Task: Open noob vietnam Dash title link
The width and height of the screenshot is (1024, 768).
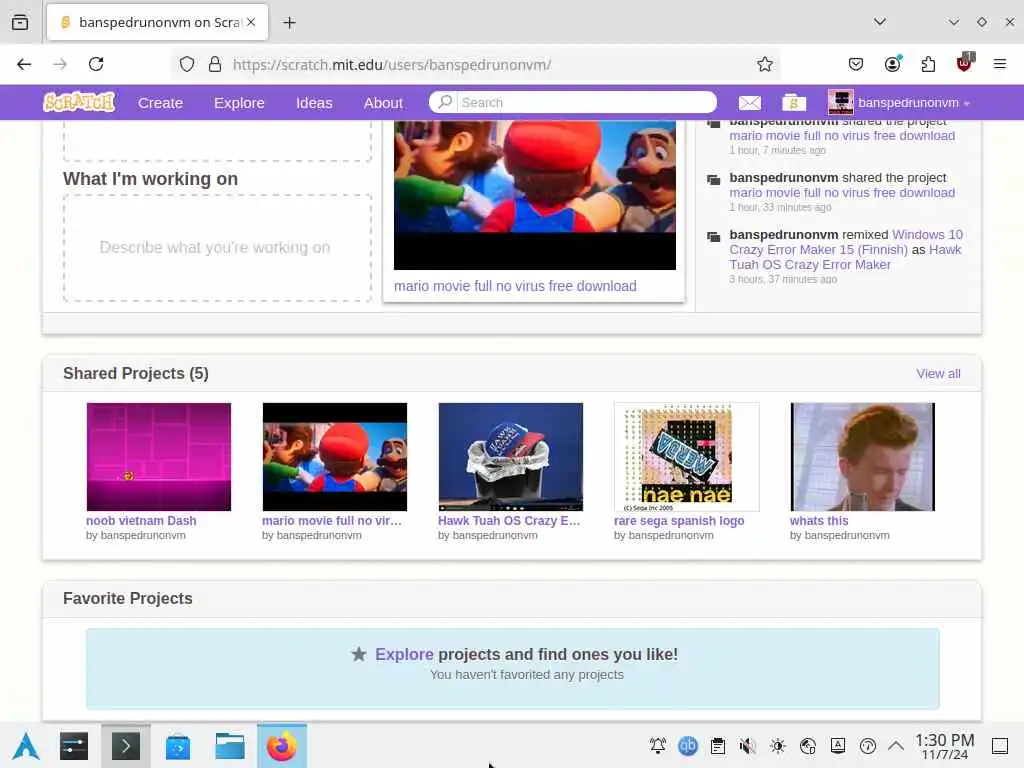Action: [141, 520]
